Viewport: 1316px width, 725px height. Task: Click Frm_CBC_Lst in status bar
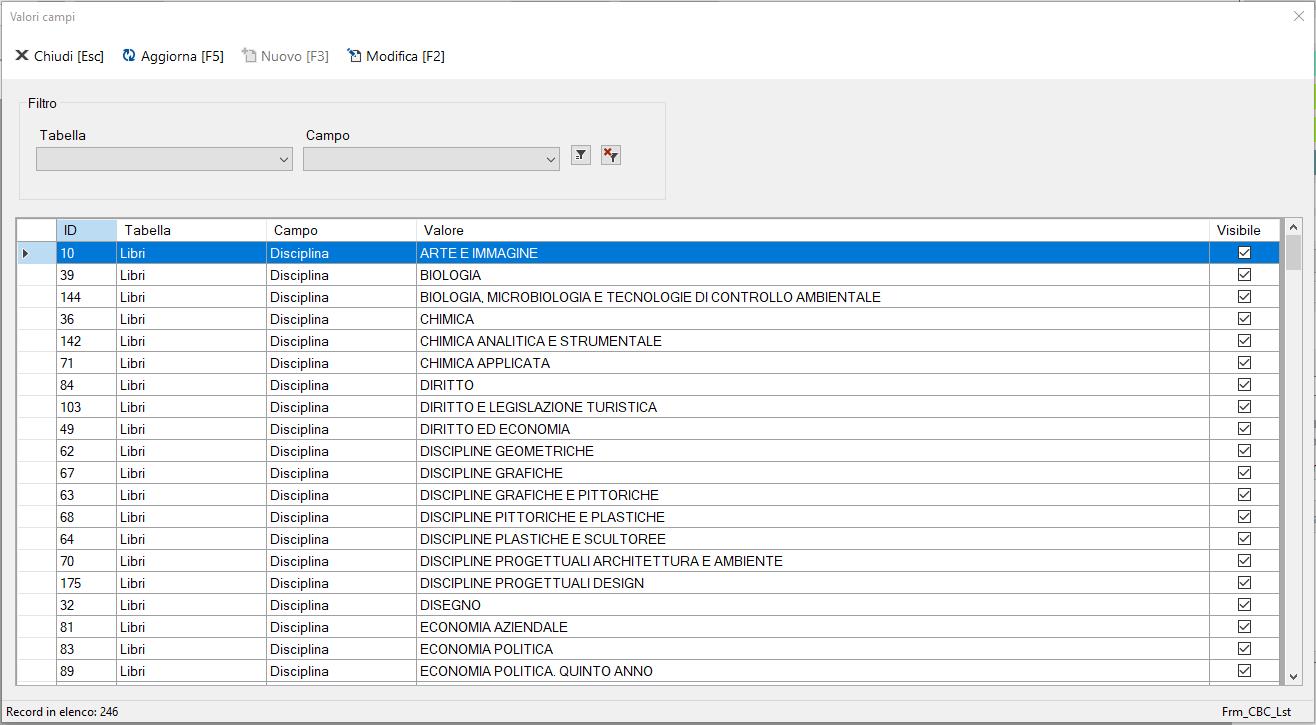click(1256, 712)
